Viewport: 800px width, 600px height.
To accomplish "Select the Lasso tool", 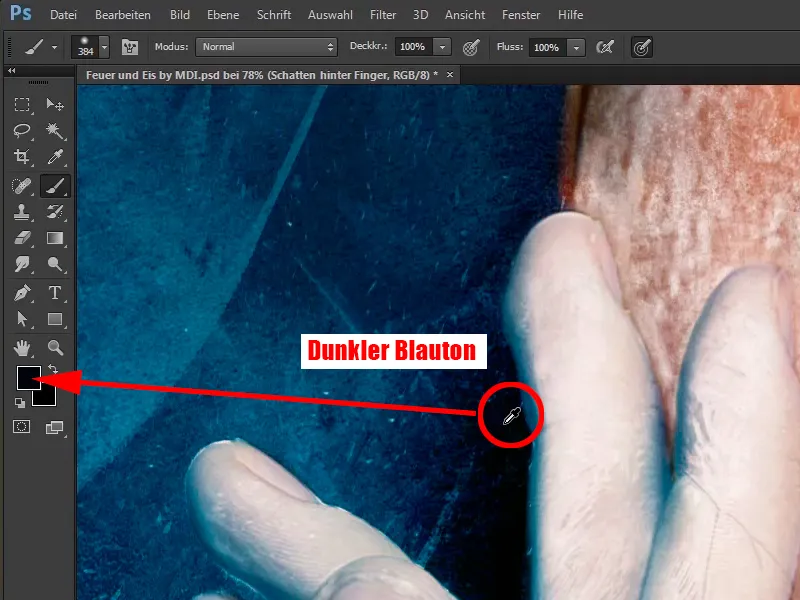I will 21,131.
